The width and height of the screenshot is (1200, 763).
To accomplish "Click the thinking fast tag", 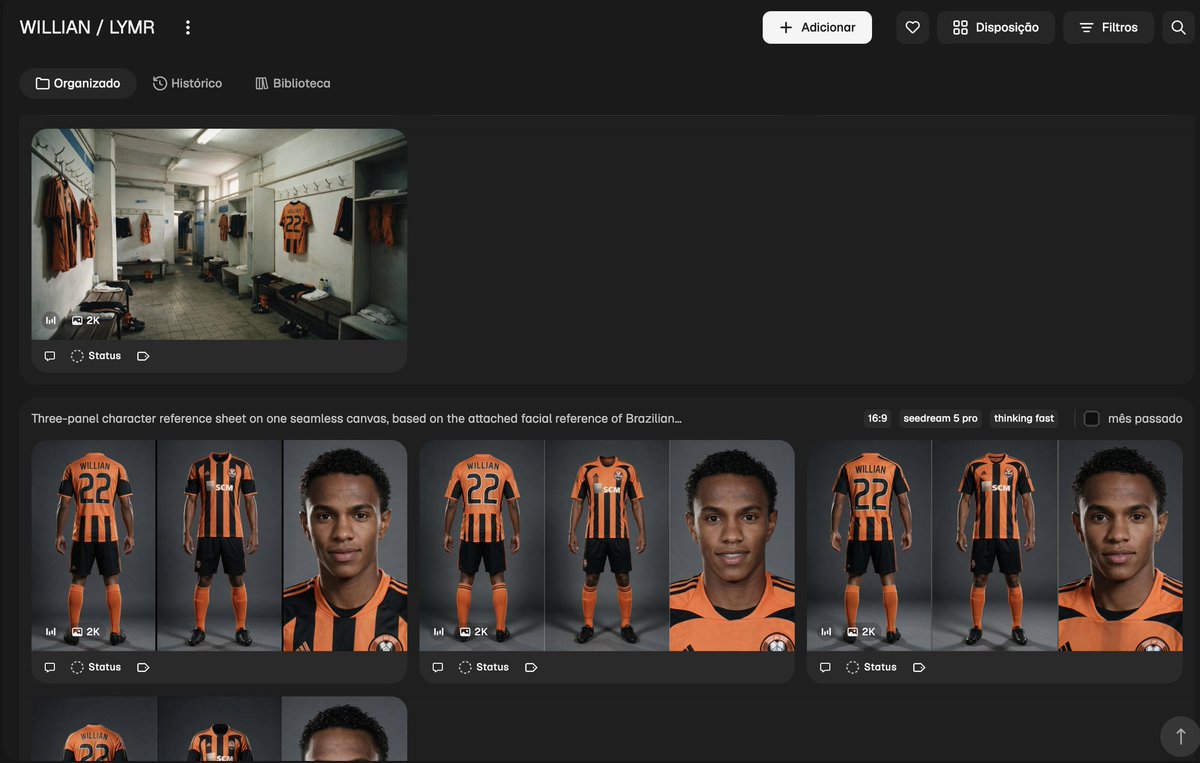I will click(1024, 419).
